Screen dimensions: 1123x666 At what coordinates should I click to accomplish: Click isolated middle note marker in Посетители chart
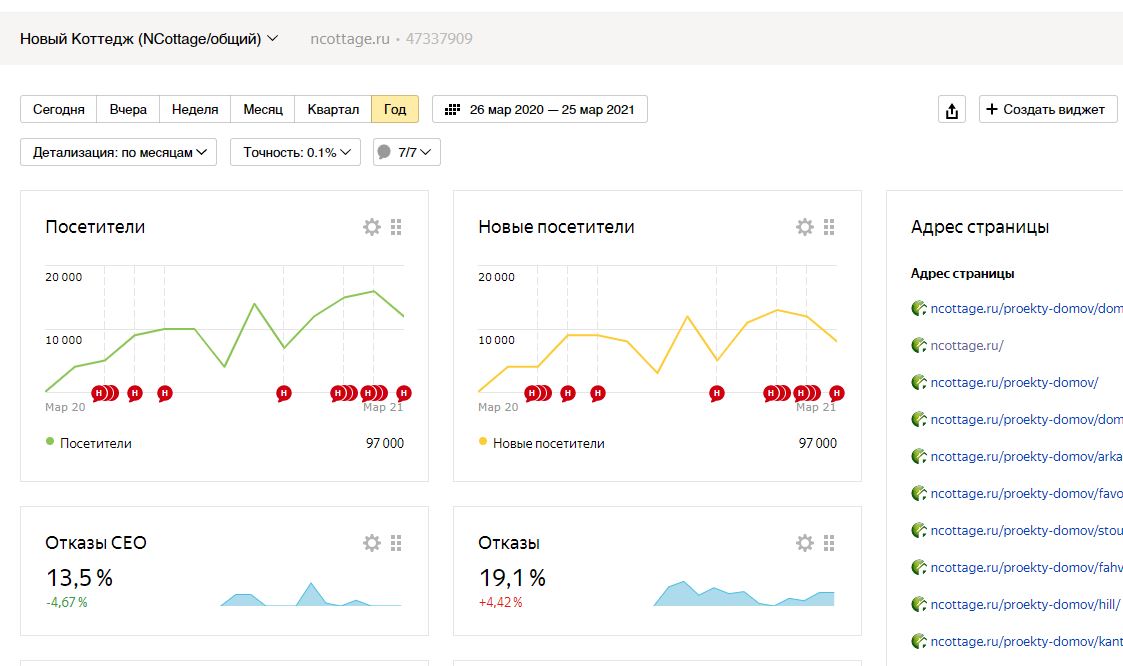pos(284,393)
